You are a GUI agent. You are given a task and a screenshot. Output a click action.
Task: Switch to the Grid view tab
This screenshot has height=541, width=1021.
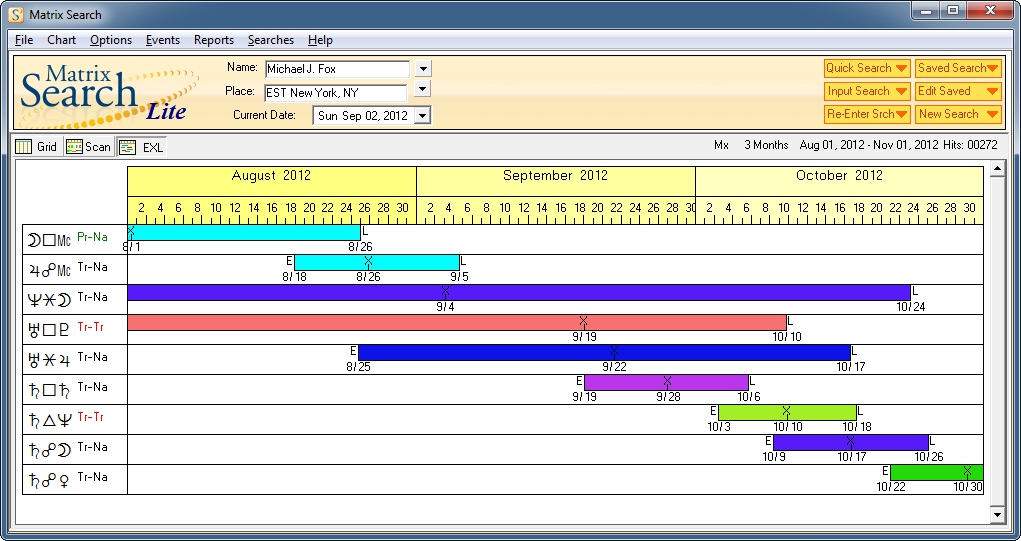[x=36, y=146]
